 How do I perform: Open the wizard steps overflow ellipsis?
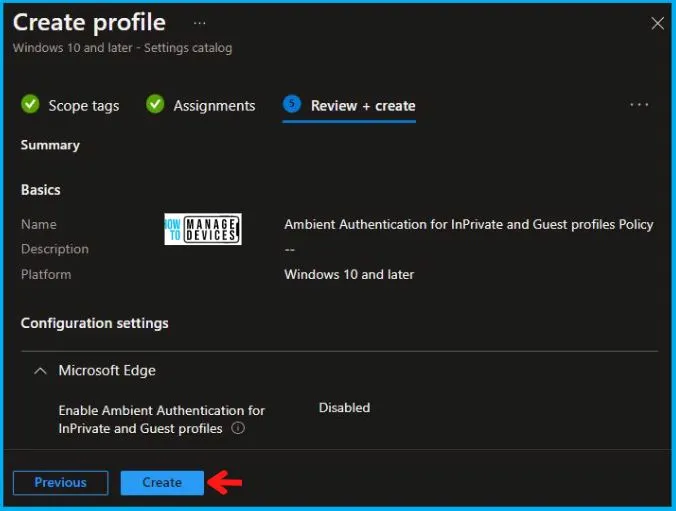639,105
